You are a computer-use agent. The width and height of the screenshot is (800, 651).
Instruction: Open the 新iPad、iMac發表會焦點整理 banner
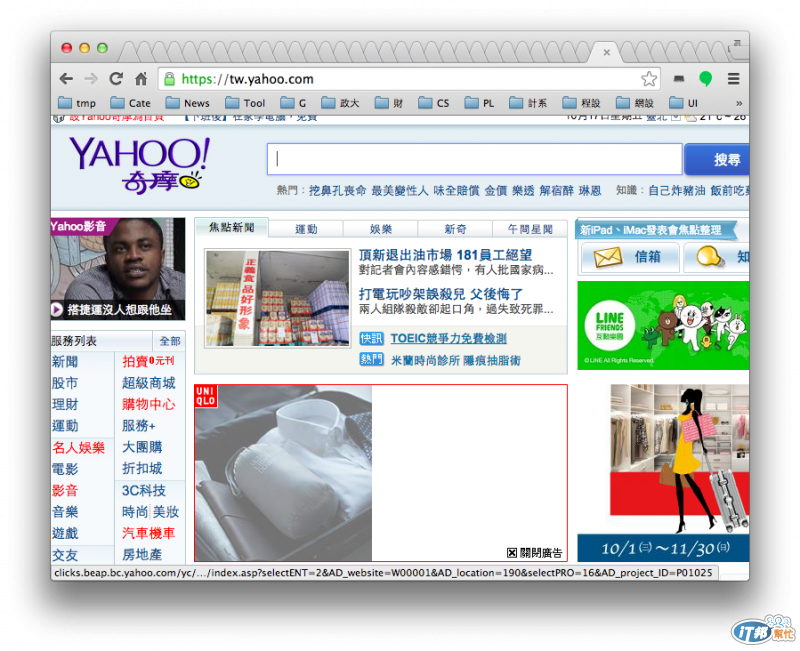(x=658, y=230)
